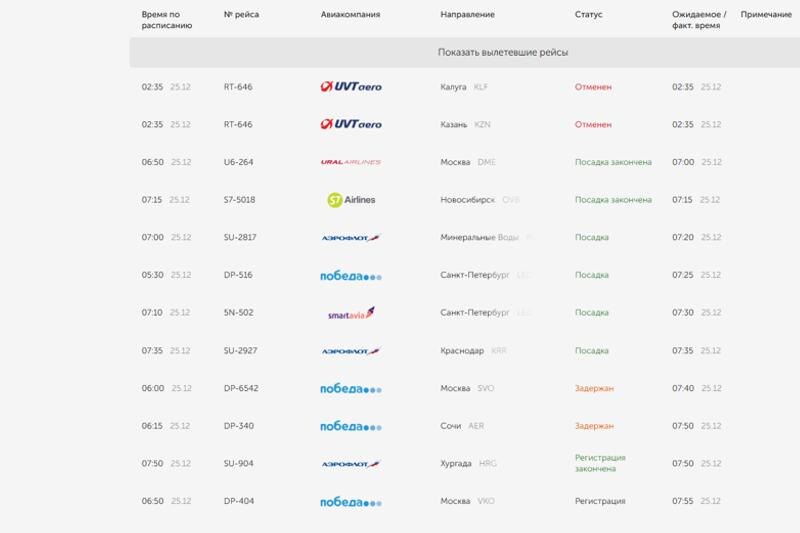Click Задержан status of DP-6542
Viewport: 800px width, 533px height.
click(594, 388)
